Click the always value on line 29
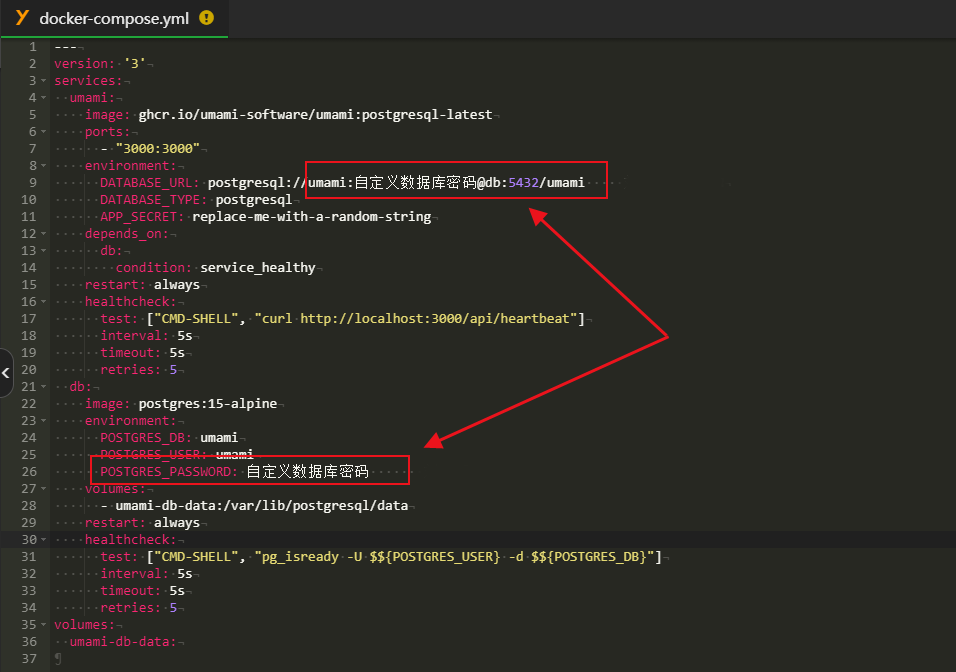This screenshot has height=672, width=956. point(177,523)
